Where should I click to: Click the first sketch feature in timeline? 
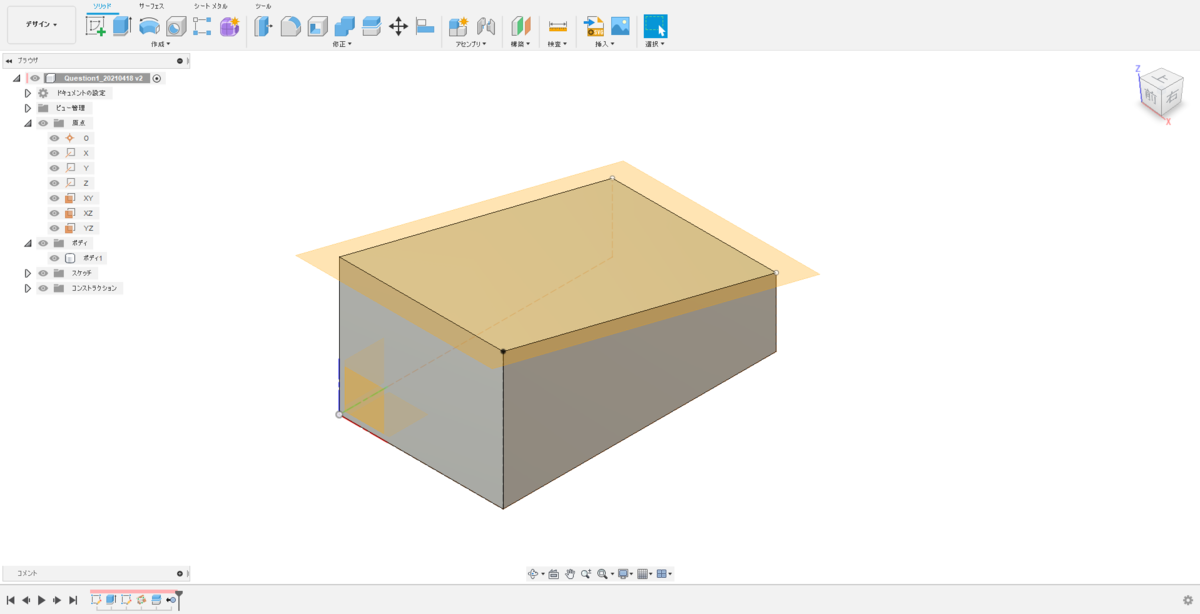click(x=96, y=600)
